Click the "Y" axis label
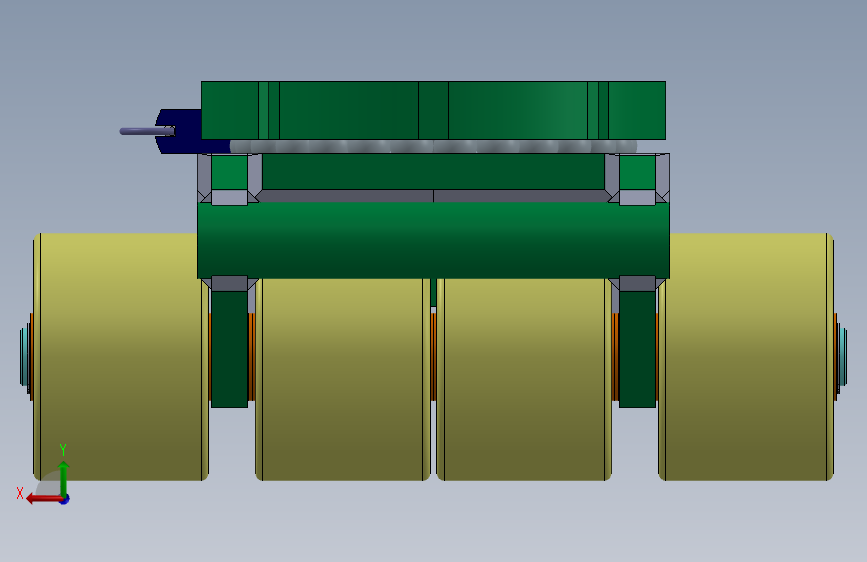Image resolution: width=867 pixels, height=562 pixels. pyautogui.click(x=63, y=450)
